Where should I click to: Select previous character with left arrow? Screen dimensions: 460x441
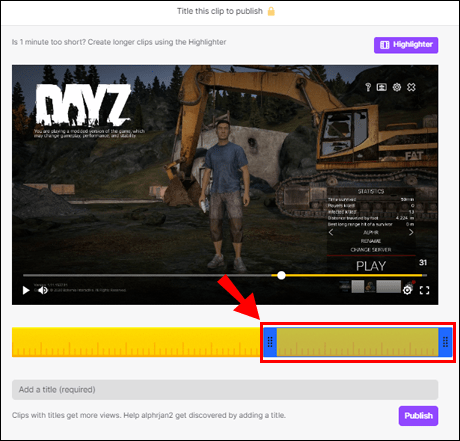pos(331,232)
